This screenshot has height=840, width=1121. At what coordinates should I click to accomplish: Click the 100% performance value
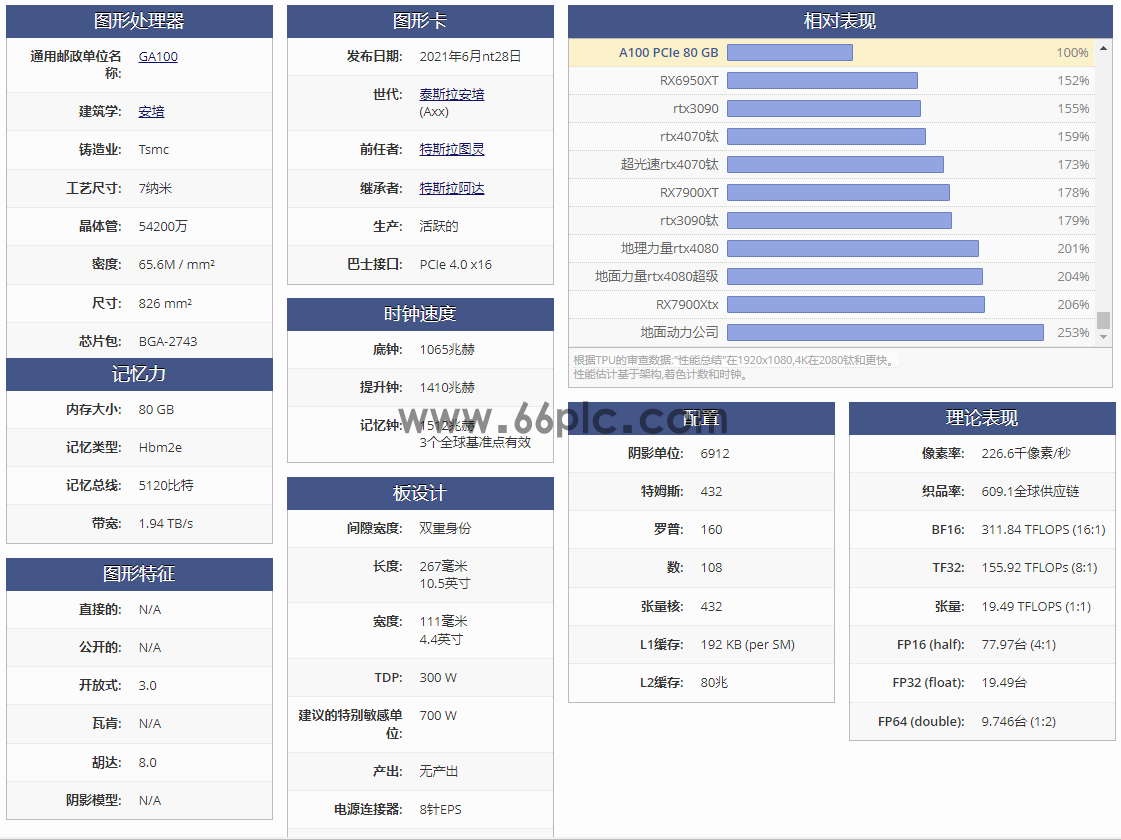coord(1072,53)
